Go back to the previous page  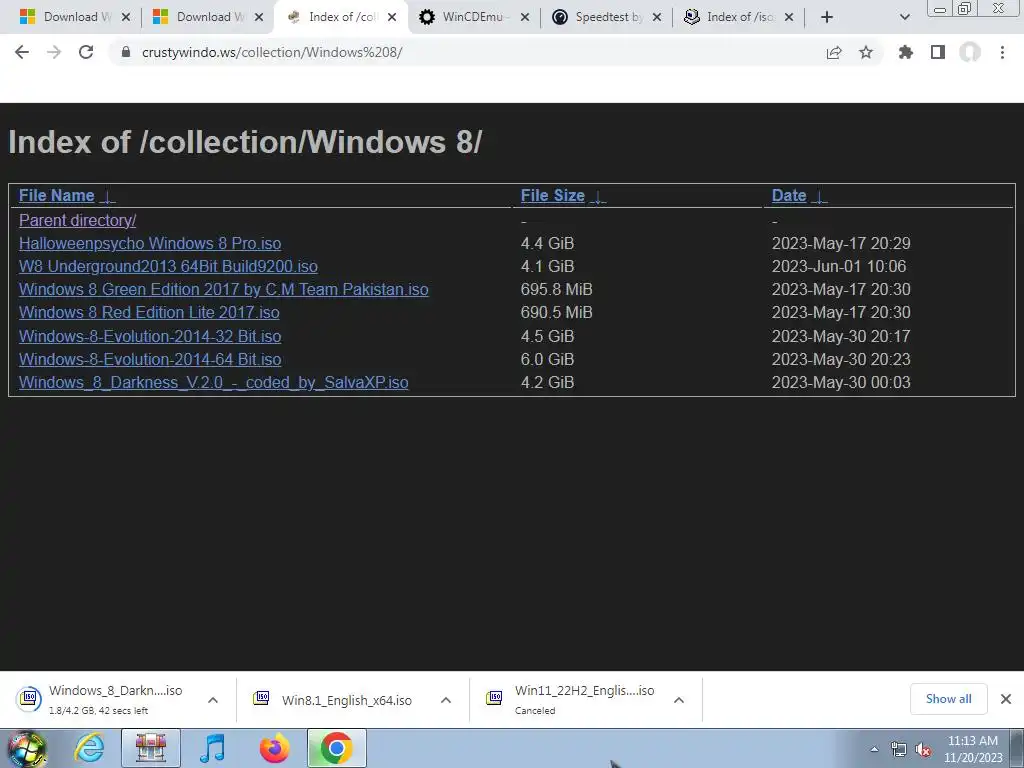point(22,52)
